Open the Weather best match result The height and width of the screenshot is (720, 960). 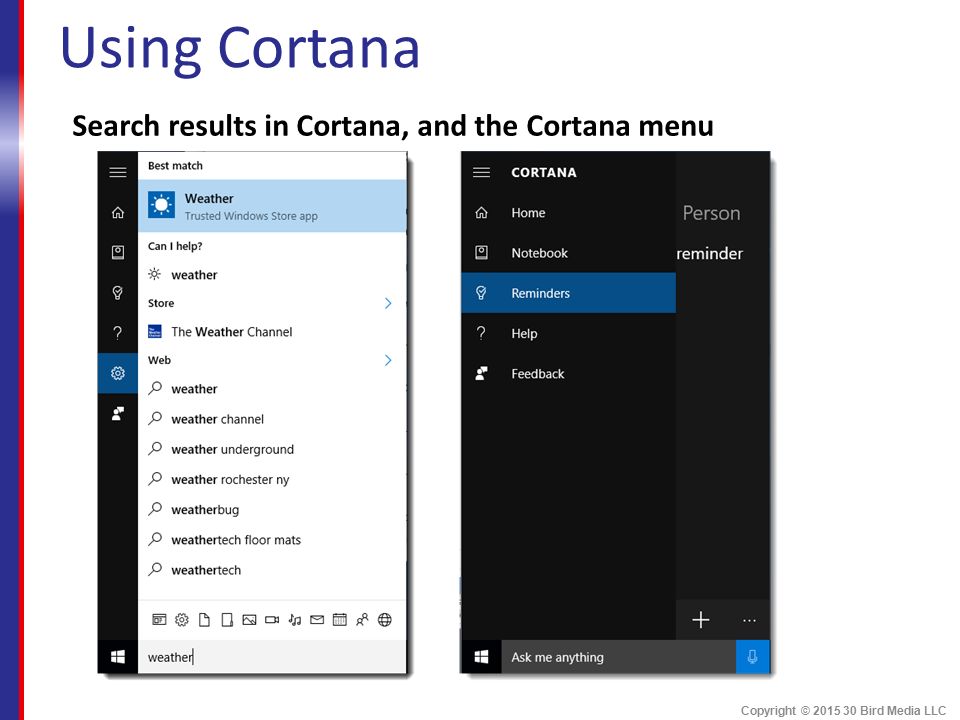point(272,206)
